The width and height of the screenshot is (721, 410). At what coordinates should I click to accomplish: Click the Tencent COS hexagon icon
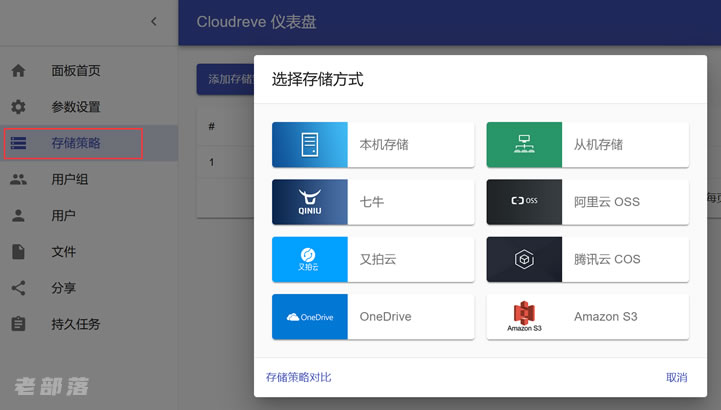(x=524, y=259)
